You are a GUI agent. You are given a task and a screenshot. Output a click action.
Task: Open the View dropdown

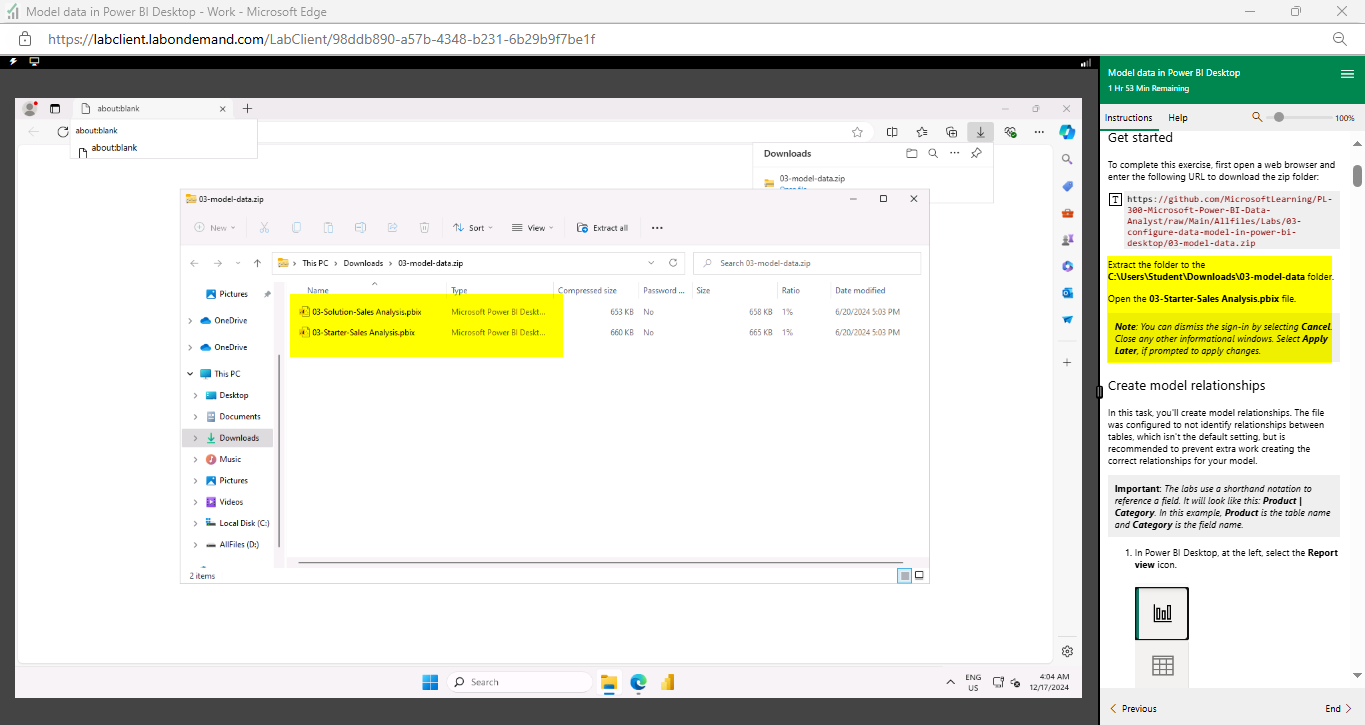pos(533,228)
